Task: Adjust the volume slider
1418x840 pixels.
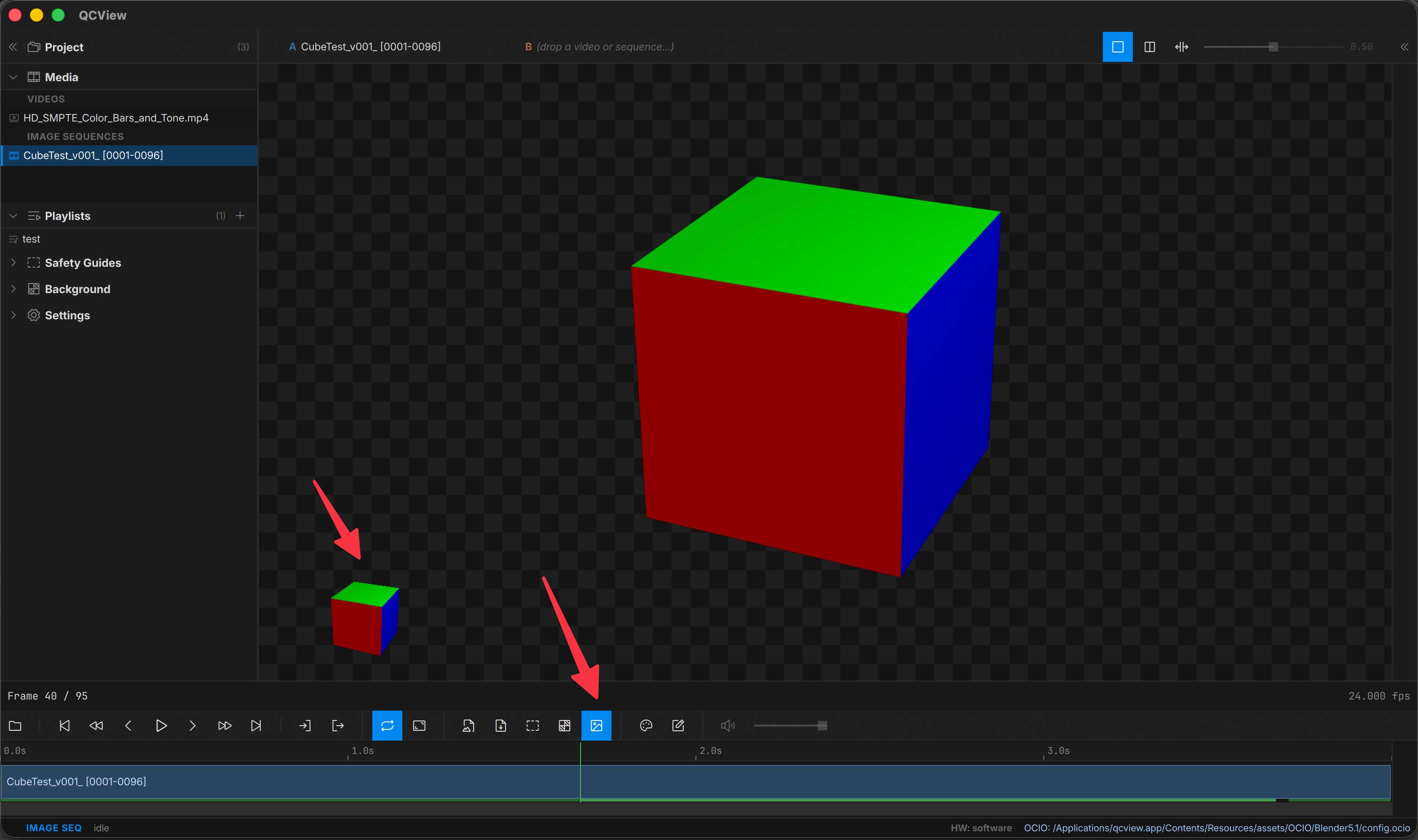Action: [x=791, y=726]
